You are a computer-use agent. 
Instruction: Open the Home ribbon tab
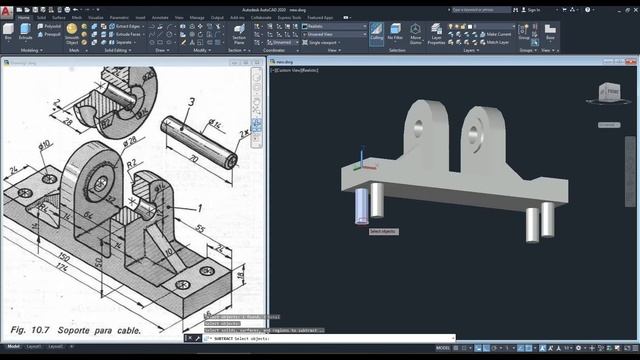(x=24, y=18)
